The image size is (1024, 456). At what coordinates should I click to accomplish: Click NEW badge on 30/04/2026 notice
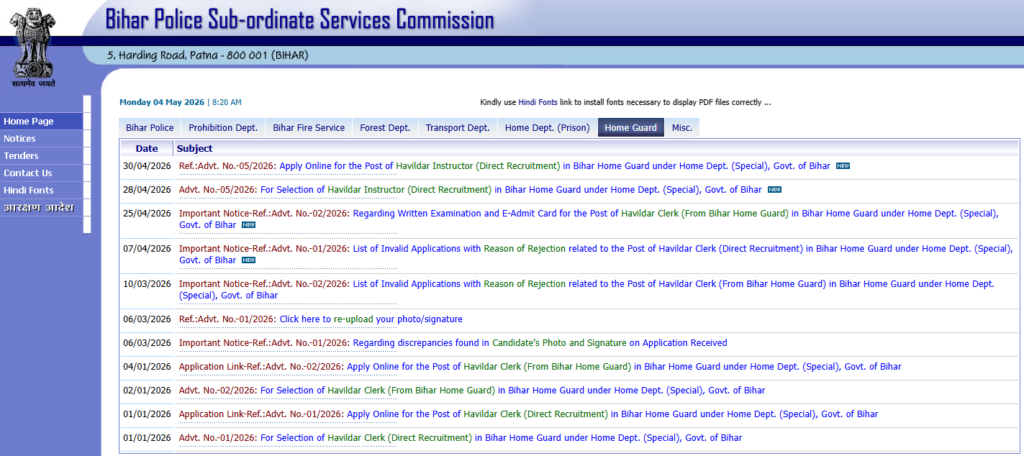843,166
